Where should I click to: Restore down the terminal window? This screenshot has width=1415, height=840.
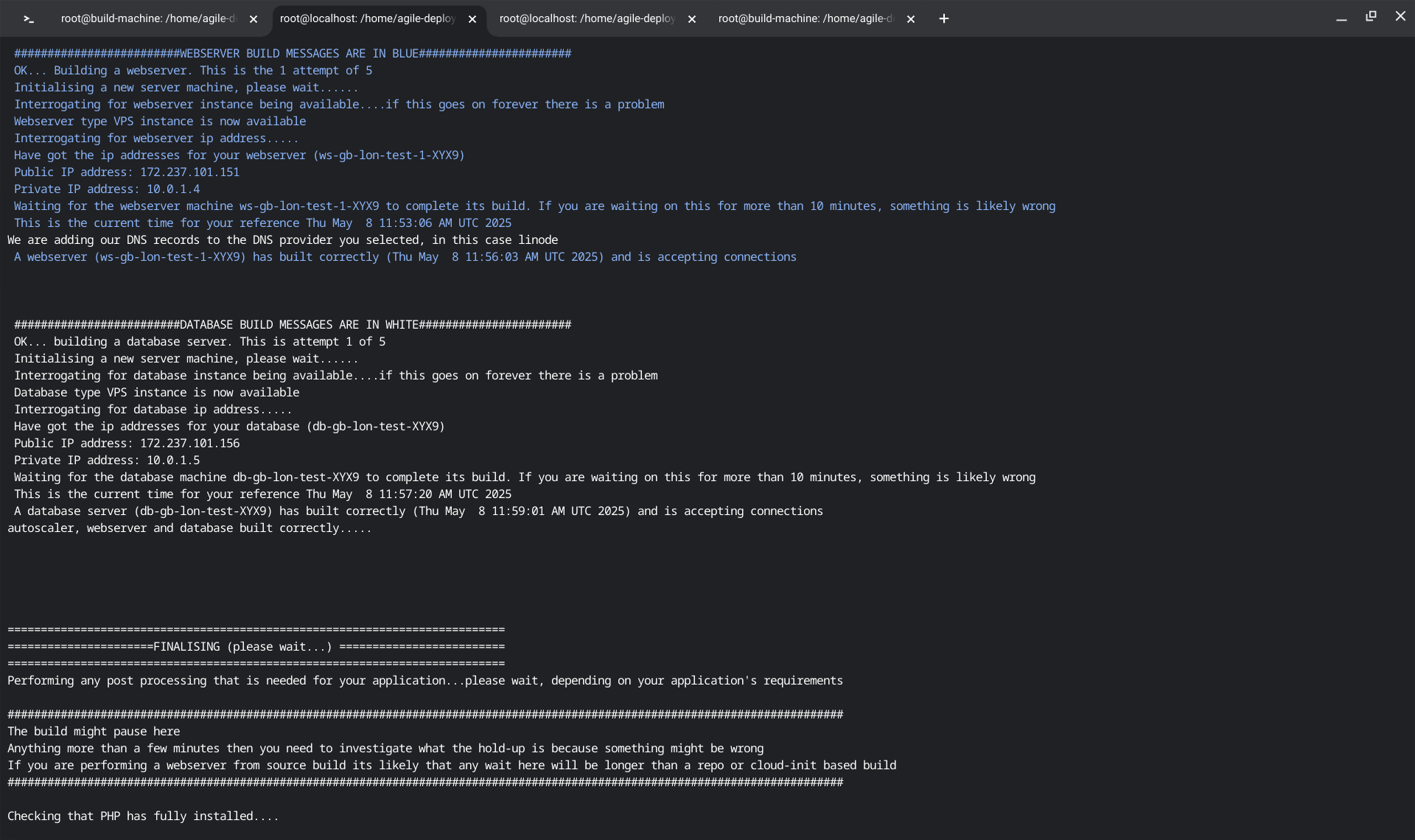[1371, 16]
